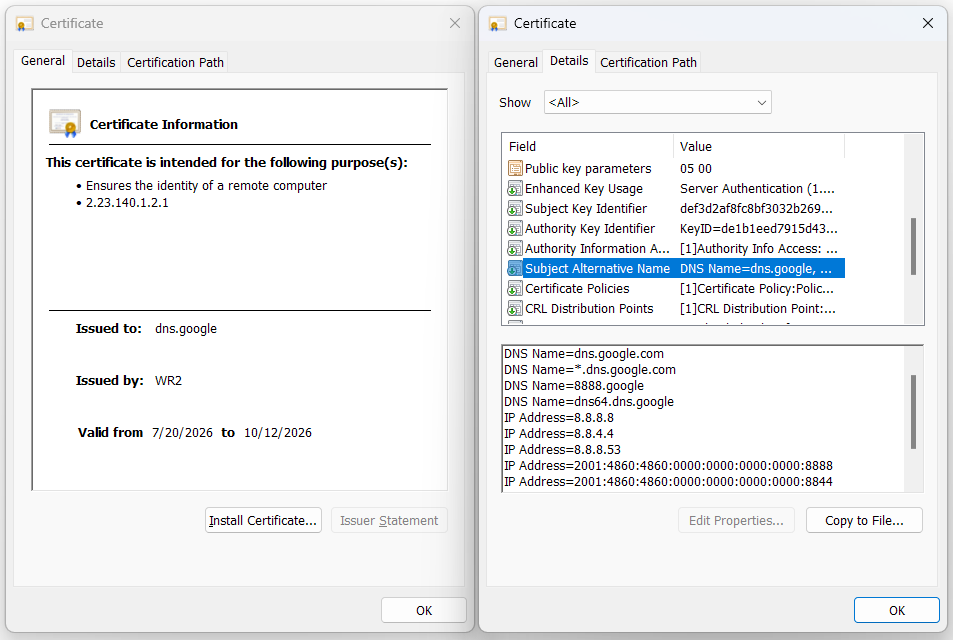Click the Show dropdown chevron arrow
This screenshot has height=640, width=953.
pos(762,103)
